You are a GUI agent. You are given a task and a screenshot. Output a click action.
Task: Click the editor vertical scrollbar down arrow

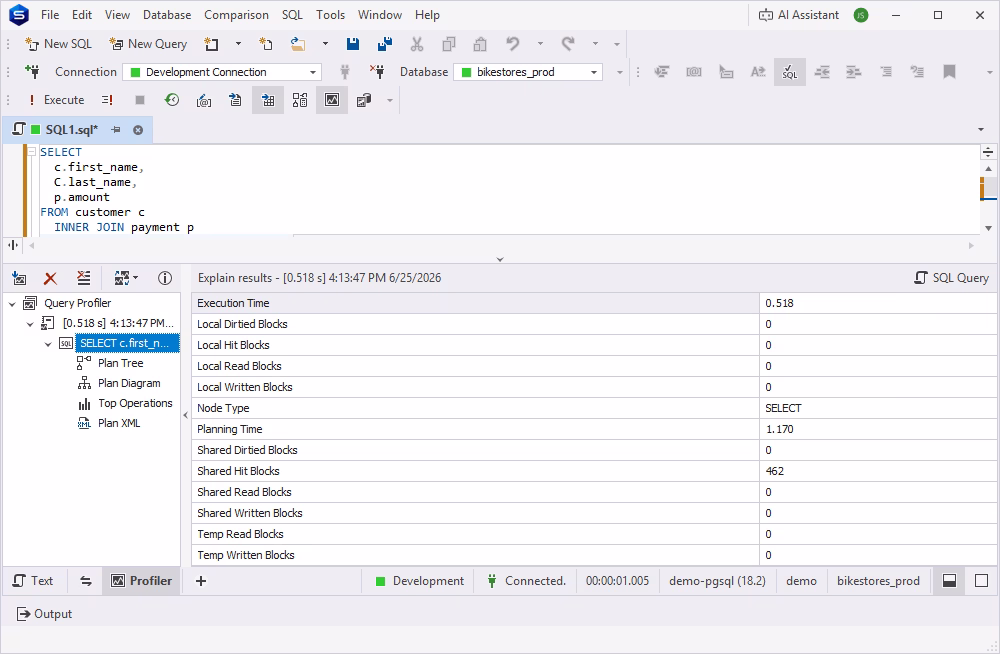(x=989, y=228)
